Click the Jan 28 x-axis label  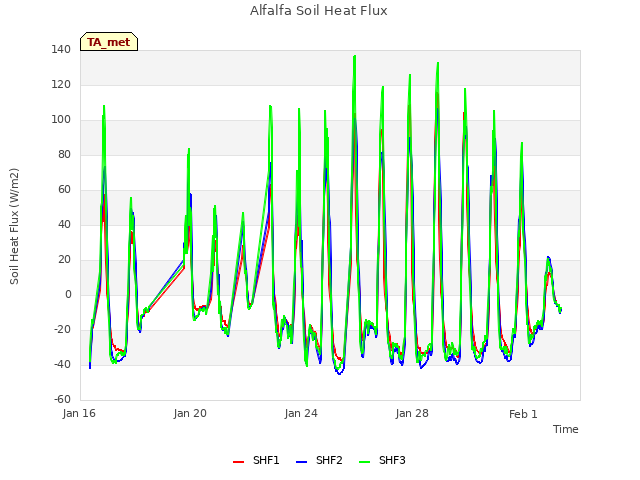tap(412, 413)
